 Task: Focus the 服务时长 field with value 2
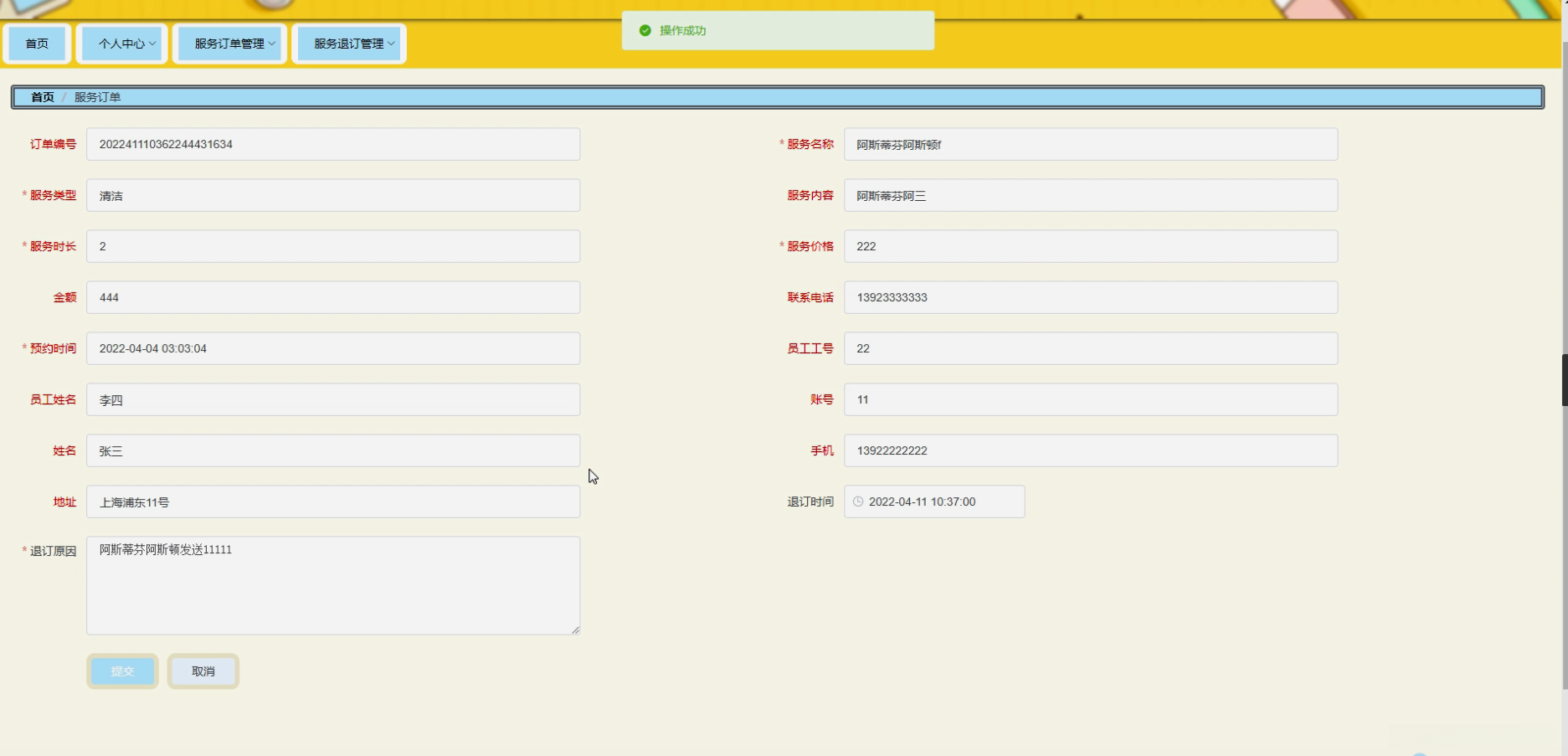click(x=333, y=246)
